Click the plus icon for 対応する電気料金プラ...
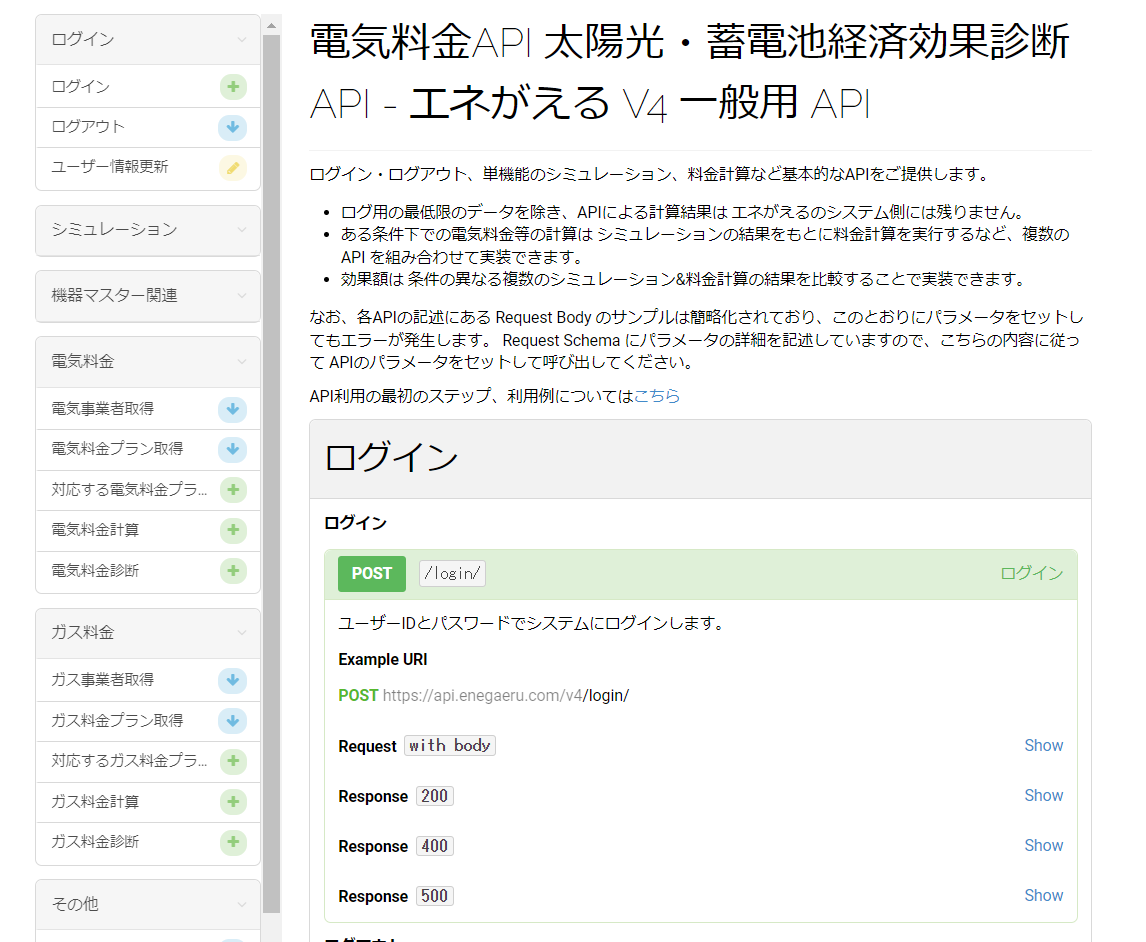This screenshot has width=1146, height=942. 233,490
